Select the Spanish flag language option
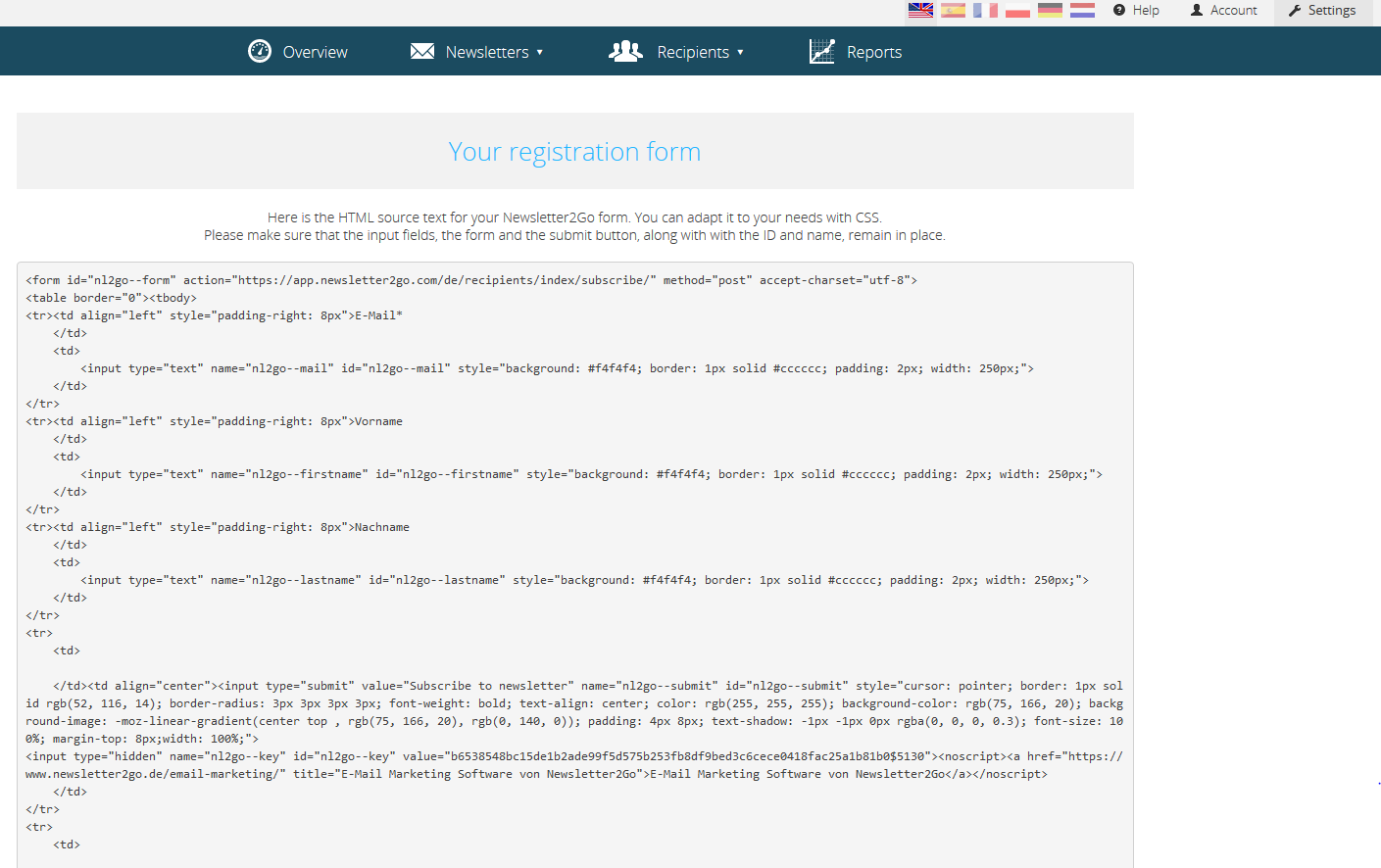Viewport: 1381px width, 868px height. pos(953,10)
